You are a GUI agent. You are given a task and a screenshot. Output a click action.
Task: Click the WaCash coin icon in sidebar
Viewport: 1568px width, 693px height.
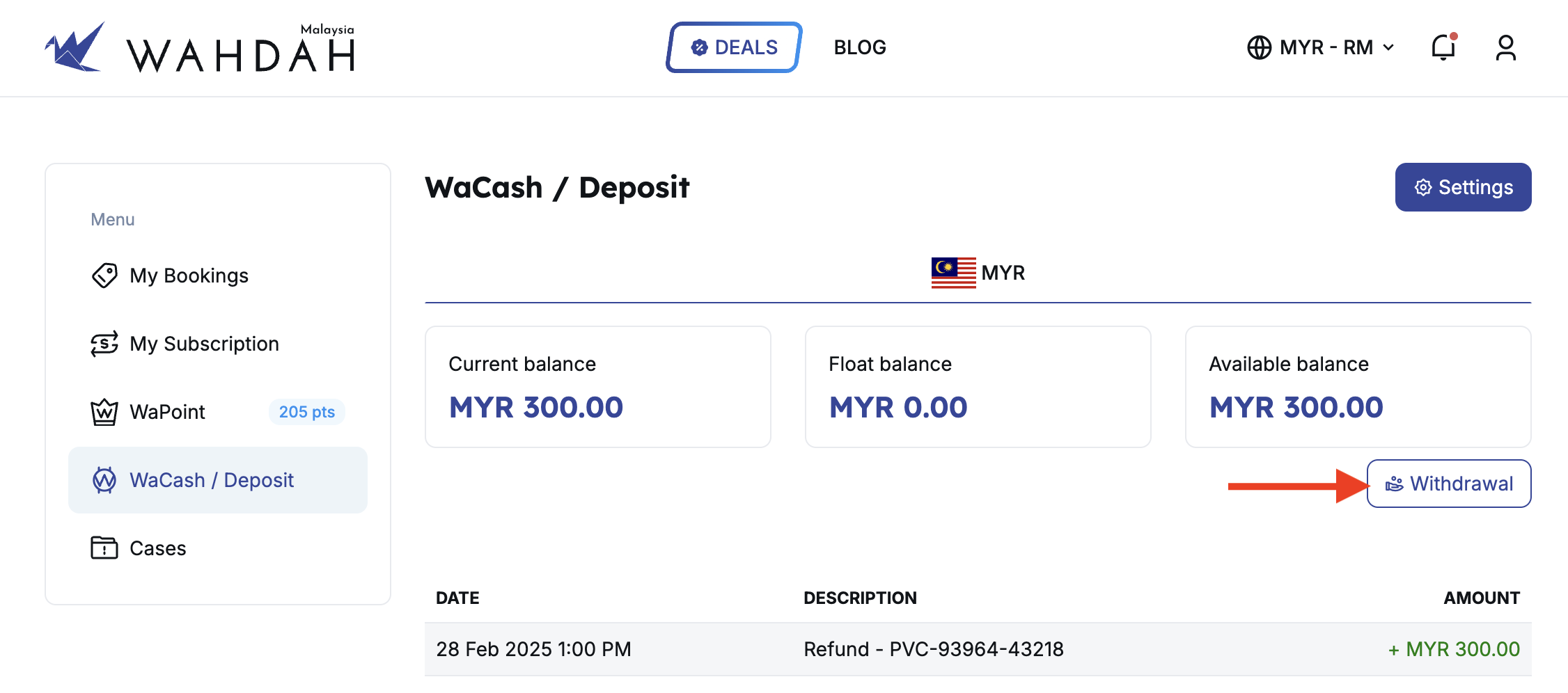[104, 480]
